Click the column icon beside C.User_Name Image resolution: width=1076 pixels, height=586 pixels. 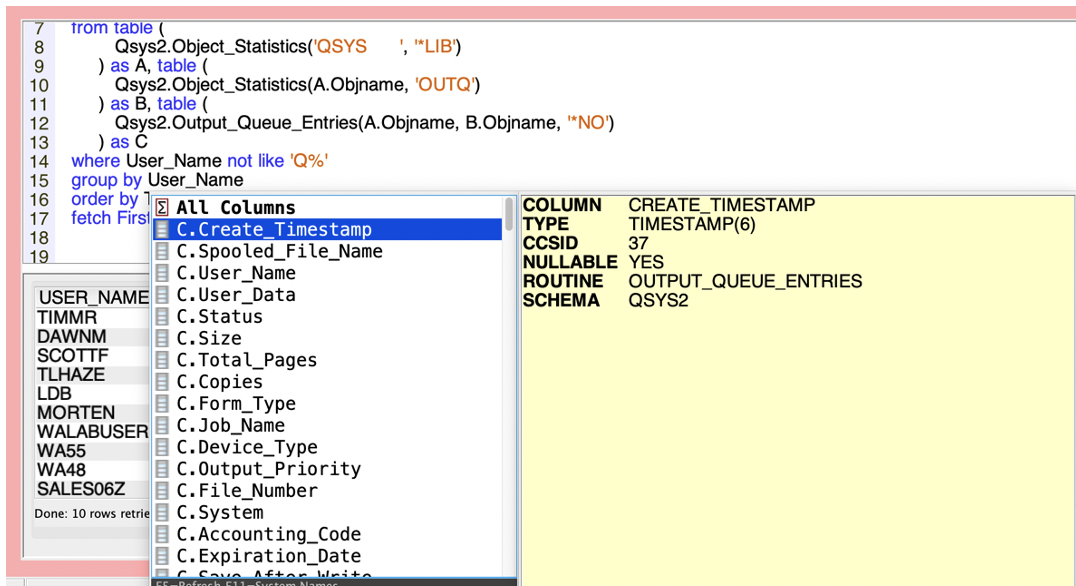(x=161, y=272)
